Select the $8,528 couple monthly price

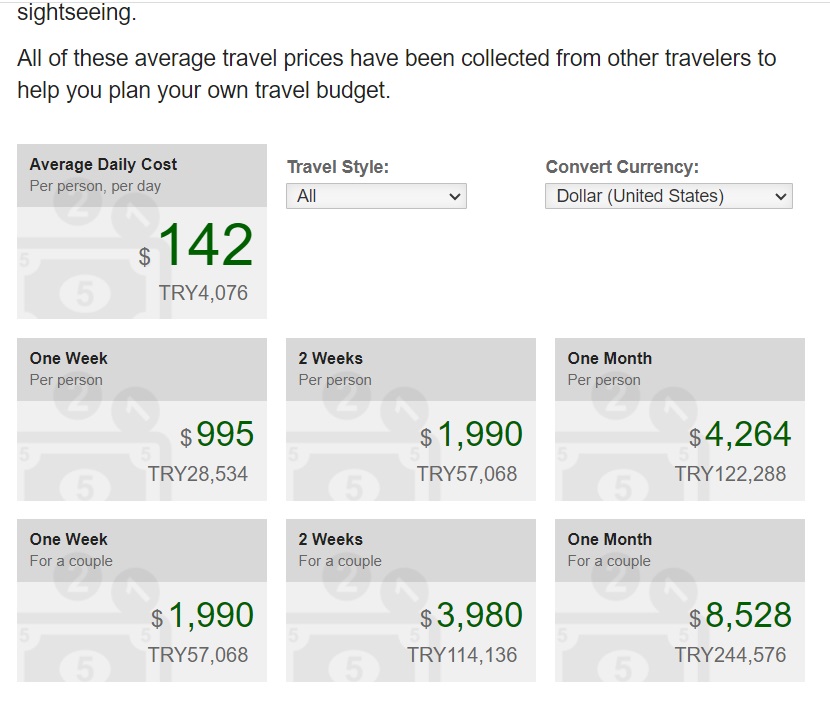[747, 615]
